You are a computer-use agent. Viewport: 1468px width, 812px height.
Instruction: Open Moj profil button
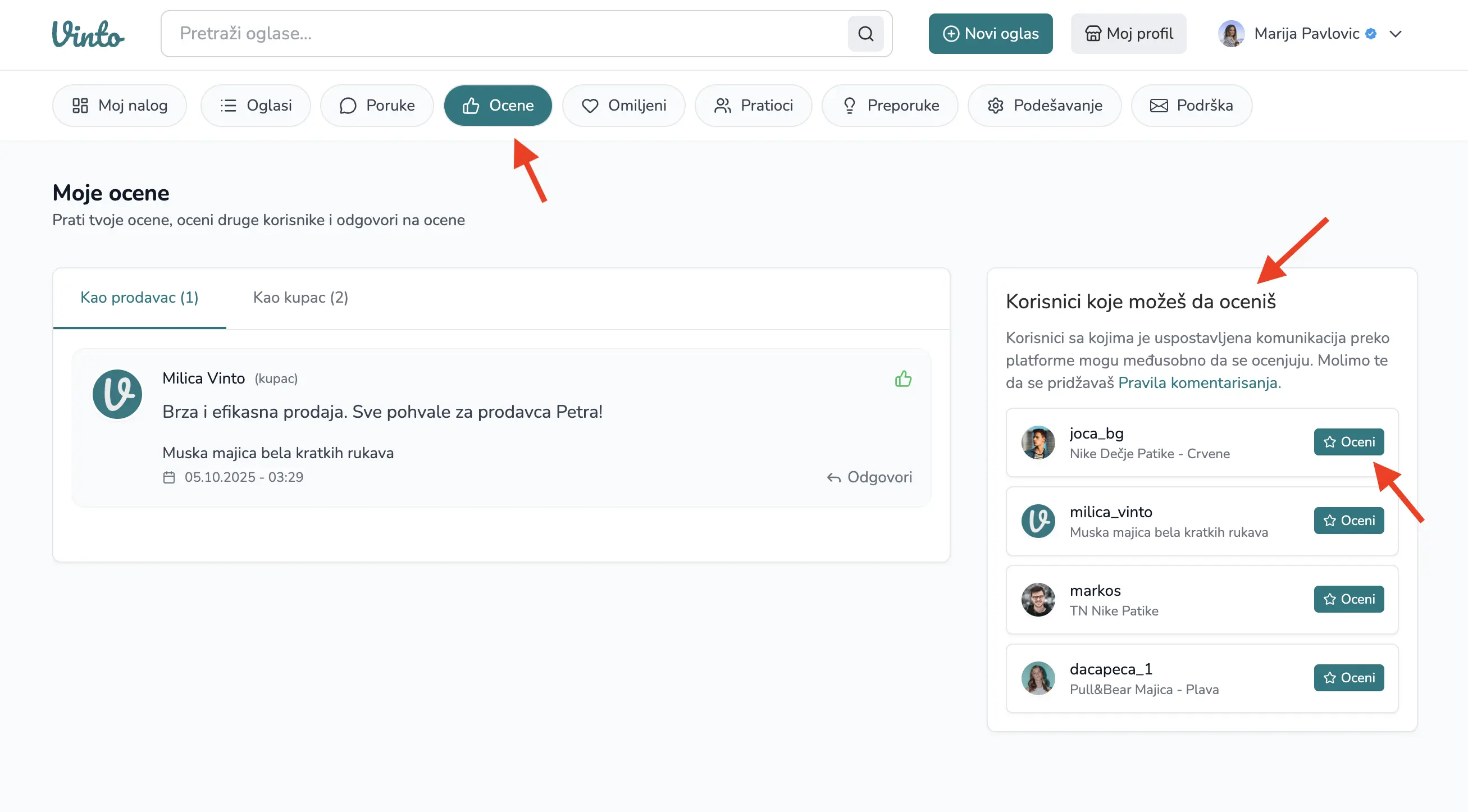point(1128,34)
